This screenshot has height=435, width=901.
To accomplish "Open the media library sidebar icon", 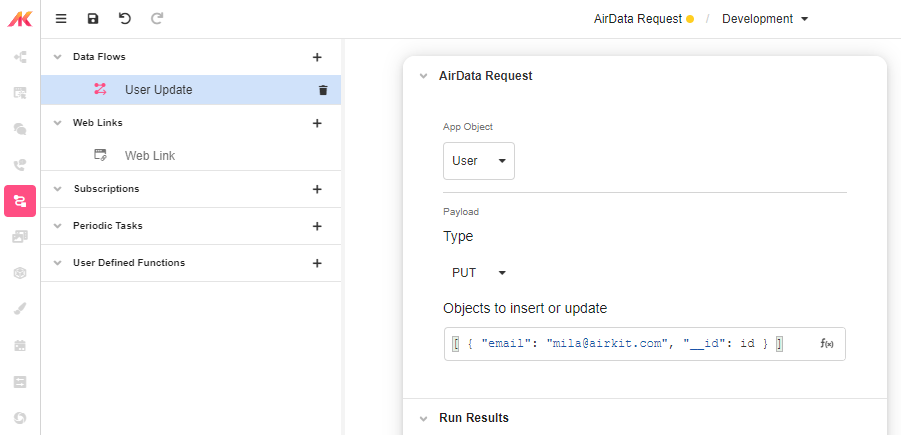I will tap(20, 236).
